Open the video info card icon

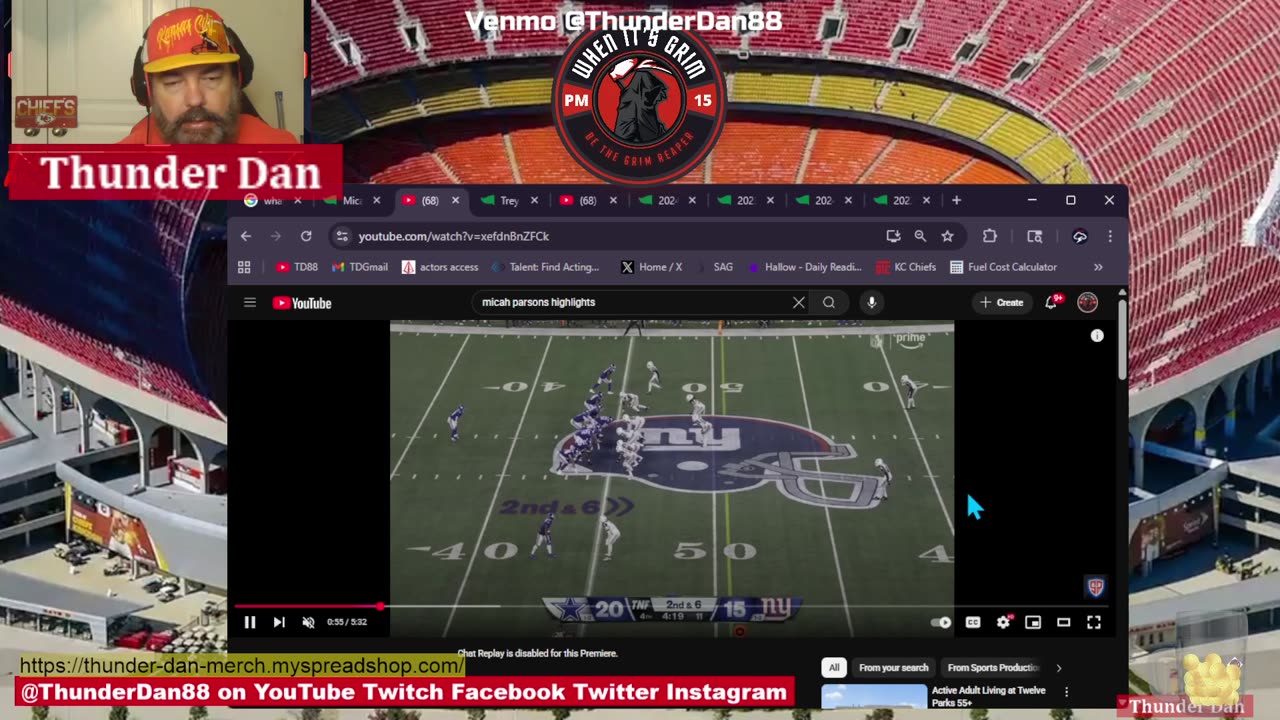point(1097,336)
